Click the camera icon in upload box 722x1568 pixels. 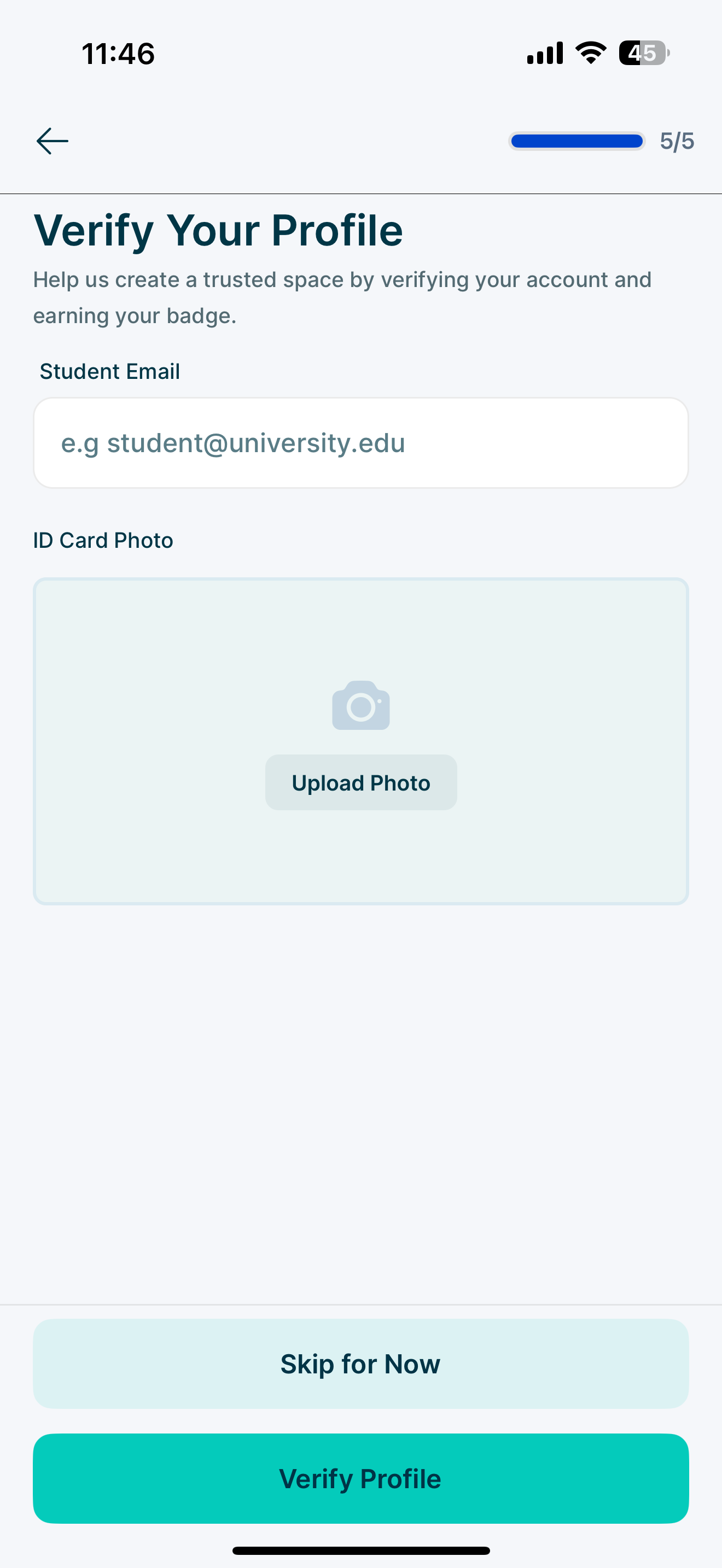361,705
